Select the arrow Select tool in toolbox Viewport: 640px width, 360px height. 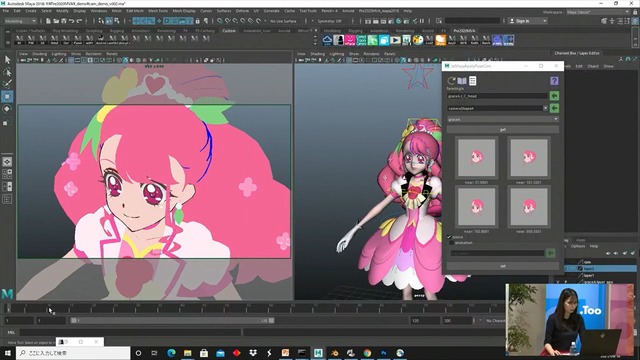pos(7,60)
